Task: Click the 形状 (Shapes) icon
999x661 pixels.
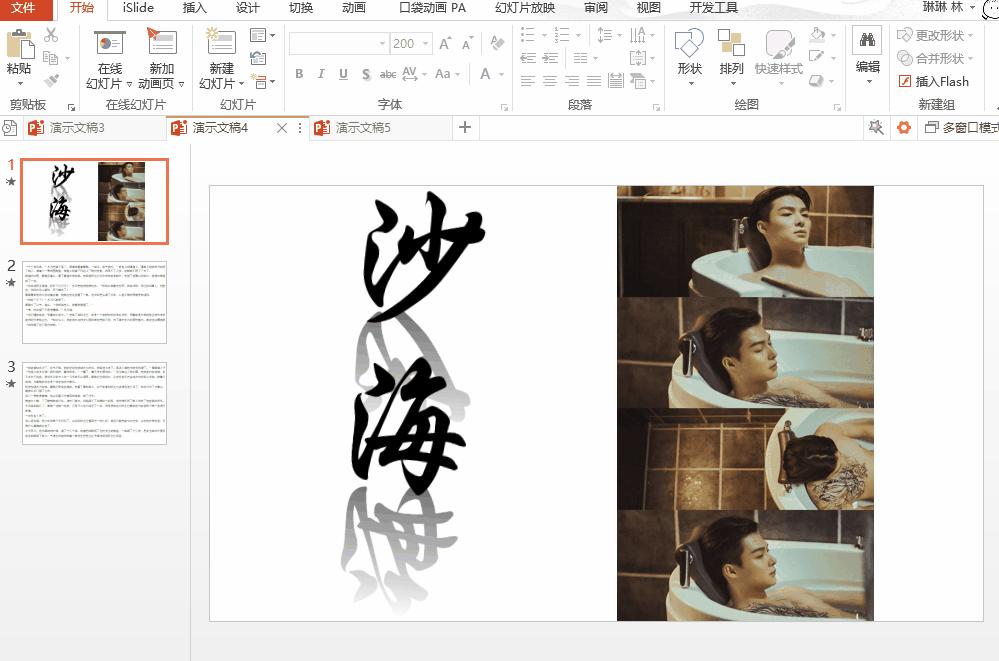Action: (x=690, y=45)
